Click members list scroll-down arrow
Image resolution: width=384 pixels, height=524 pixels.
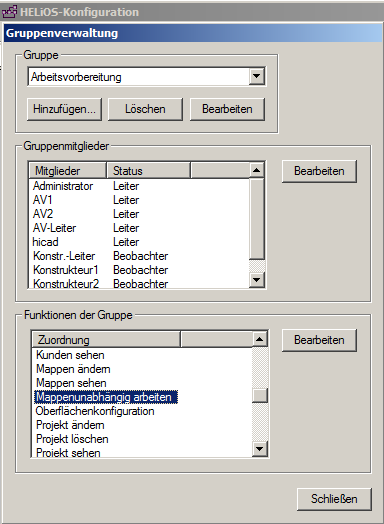click(256, 279)
